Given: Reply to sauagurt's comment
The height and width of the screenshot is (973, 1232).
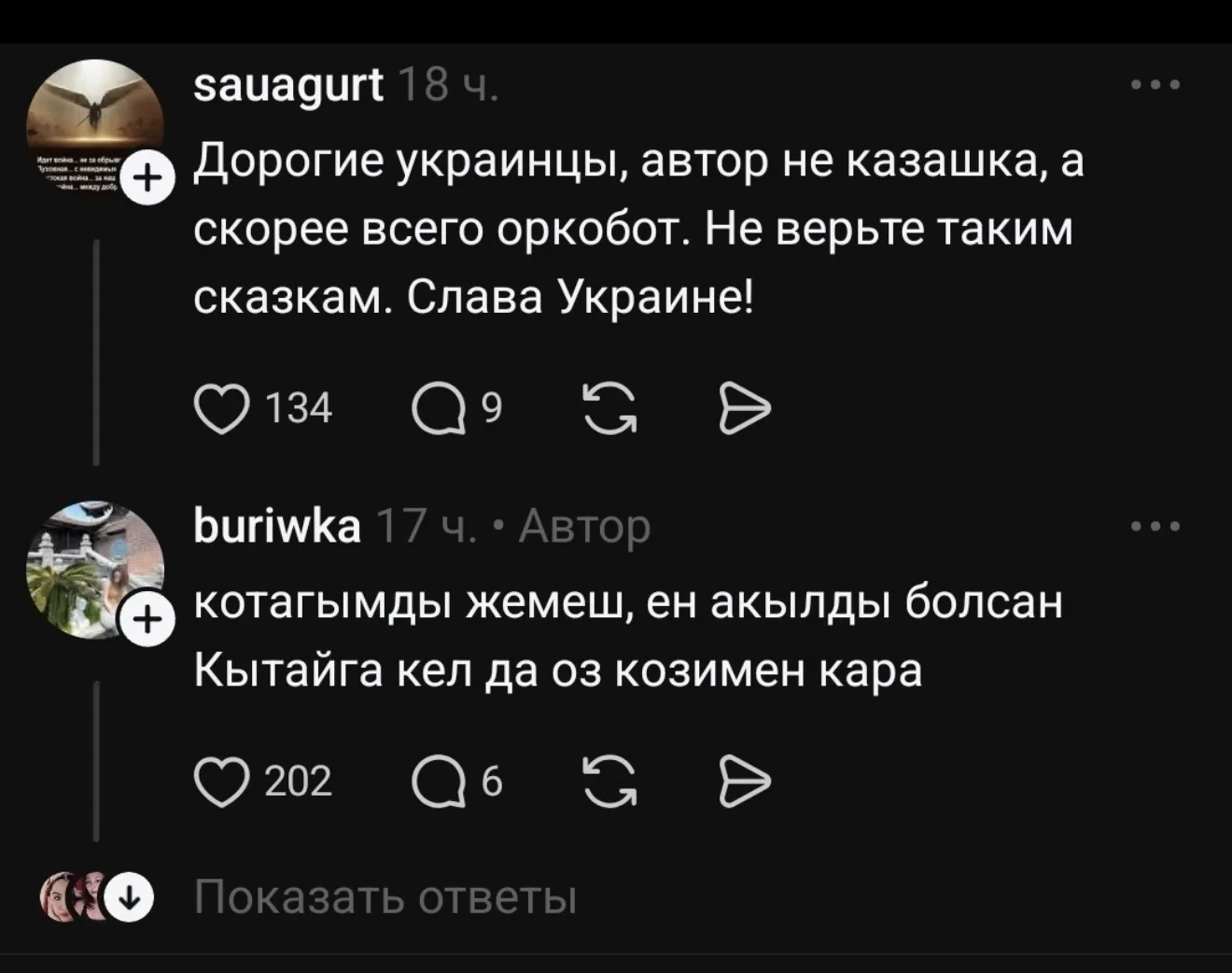Looking at the screenshot, I should click(x=439, y=411).
